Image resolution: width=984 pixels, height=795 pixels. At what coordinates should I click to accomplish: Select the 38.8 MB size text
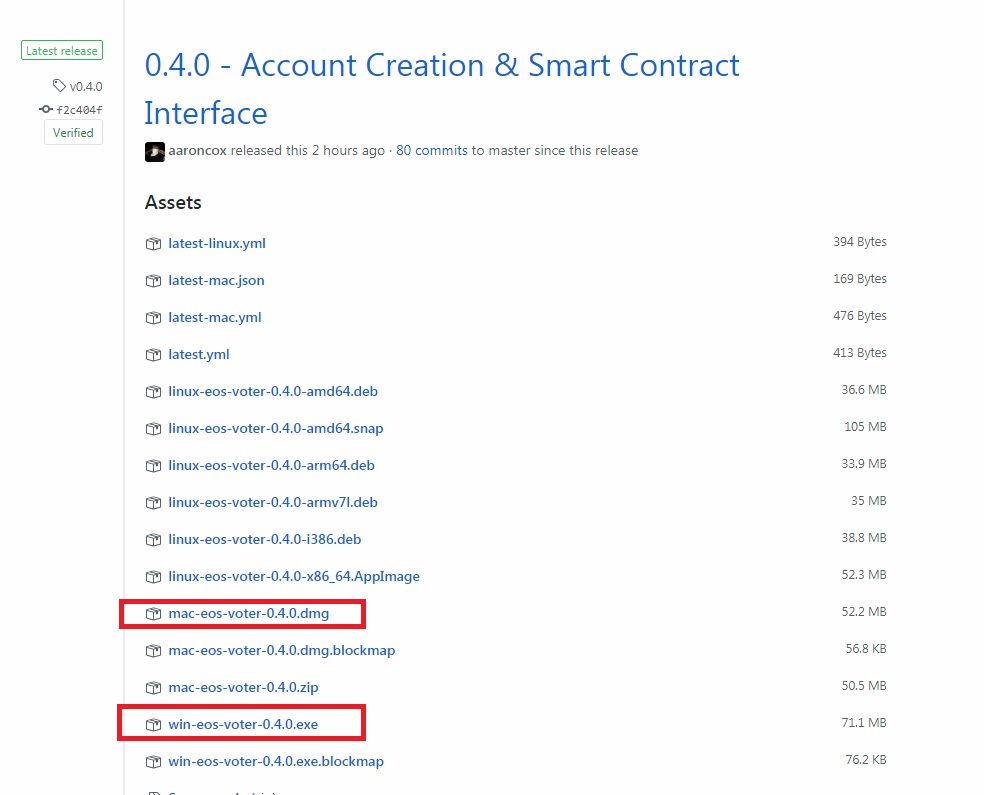pyautogui.click(x=864, y=538)
